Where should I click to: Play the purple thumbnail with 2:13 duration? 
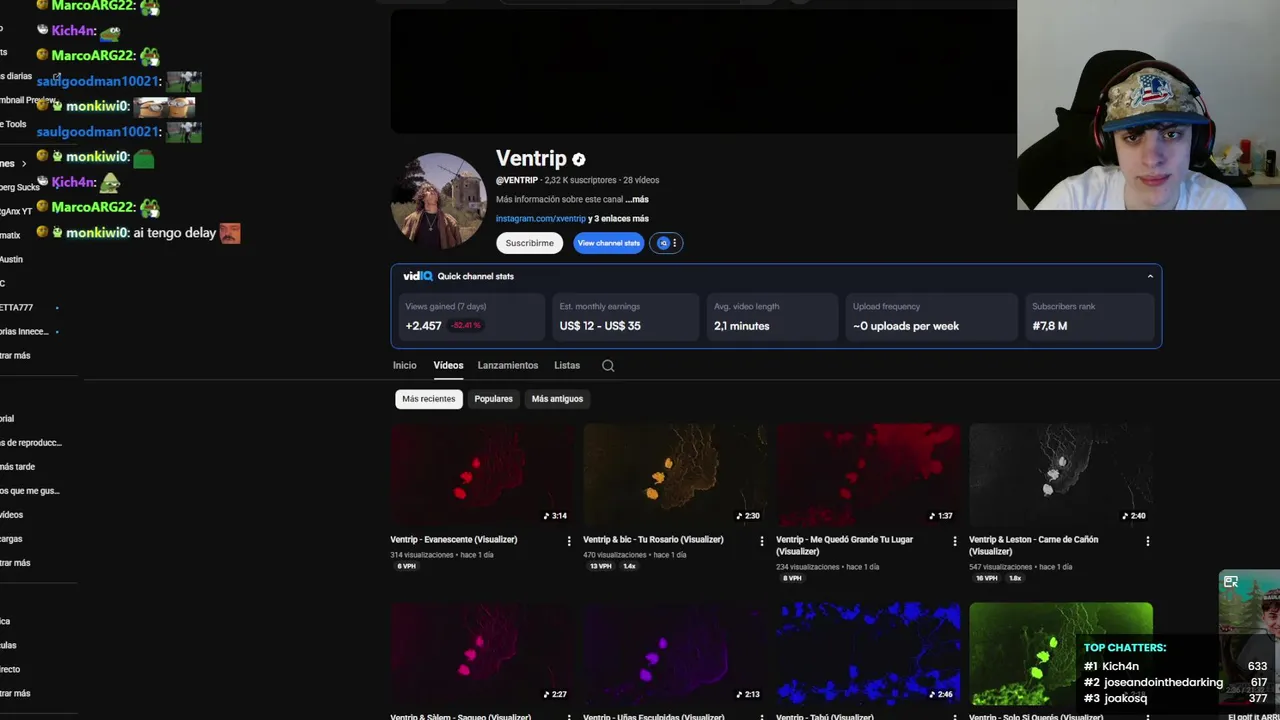tap(675, 654)
